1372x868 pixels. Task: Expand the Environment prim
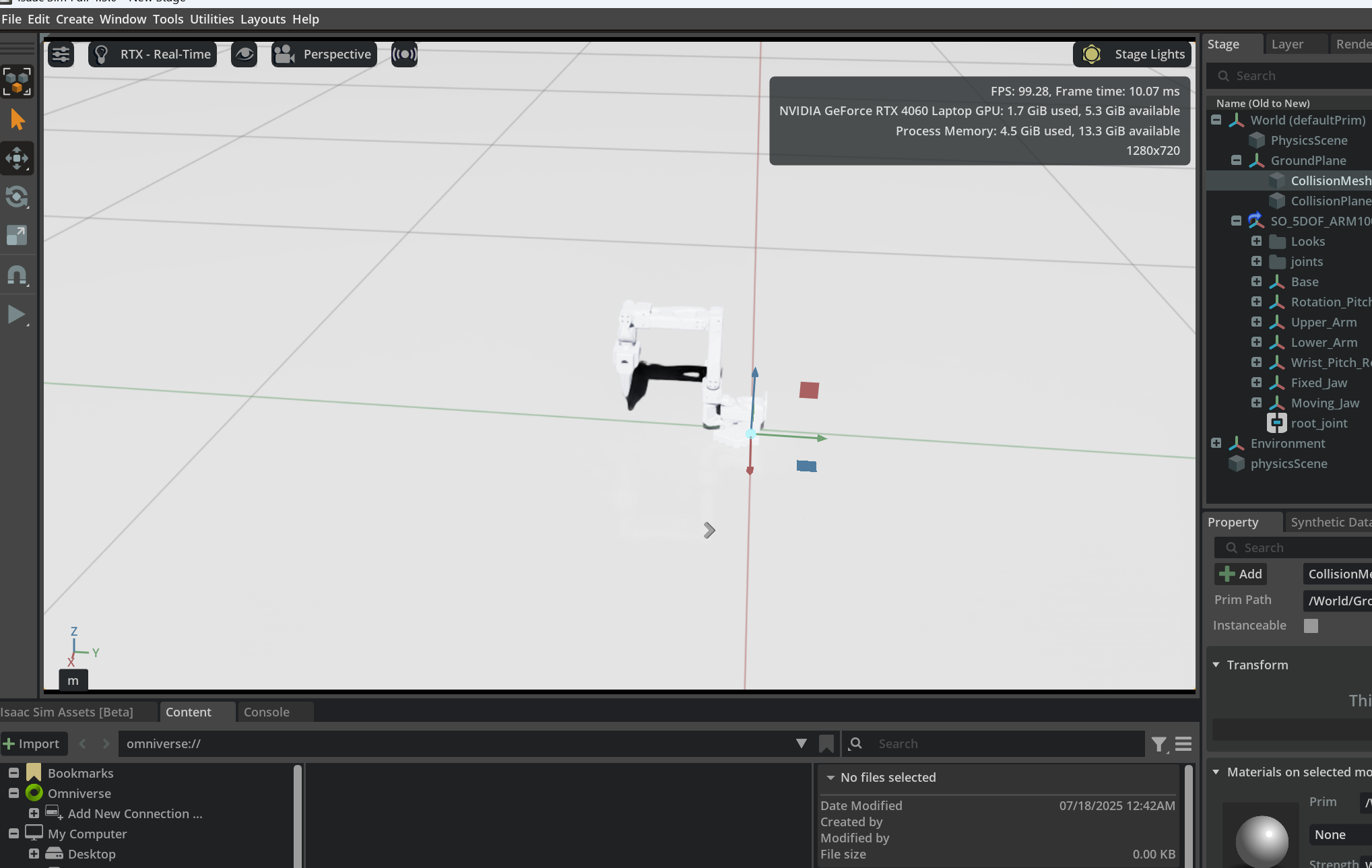pyautogui.click(x=1216, y=443)
